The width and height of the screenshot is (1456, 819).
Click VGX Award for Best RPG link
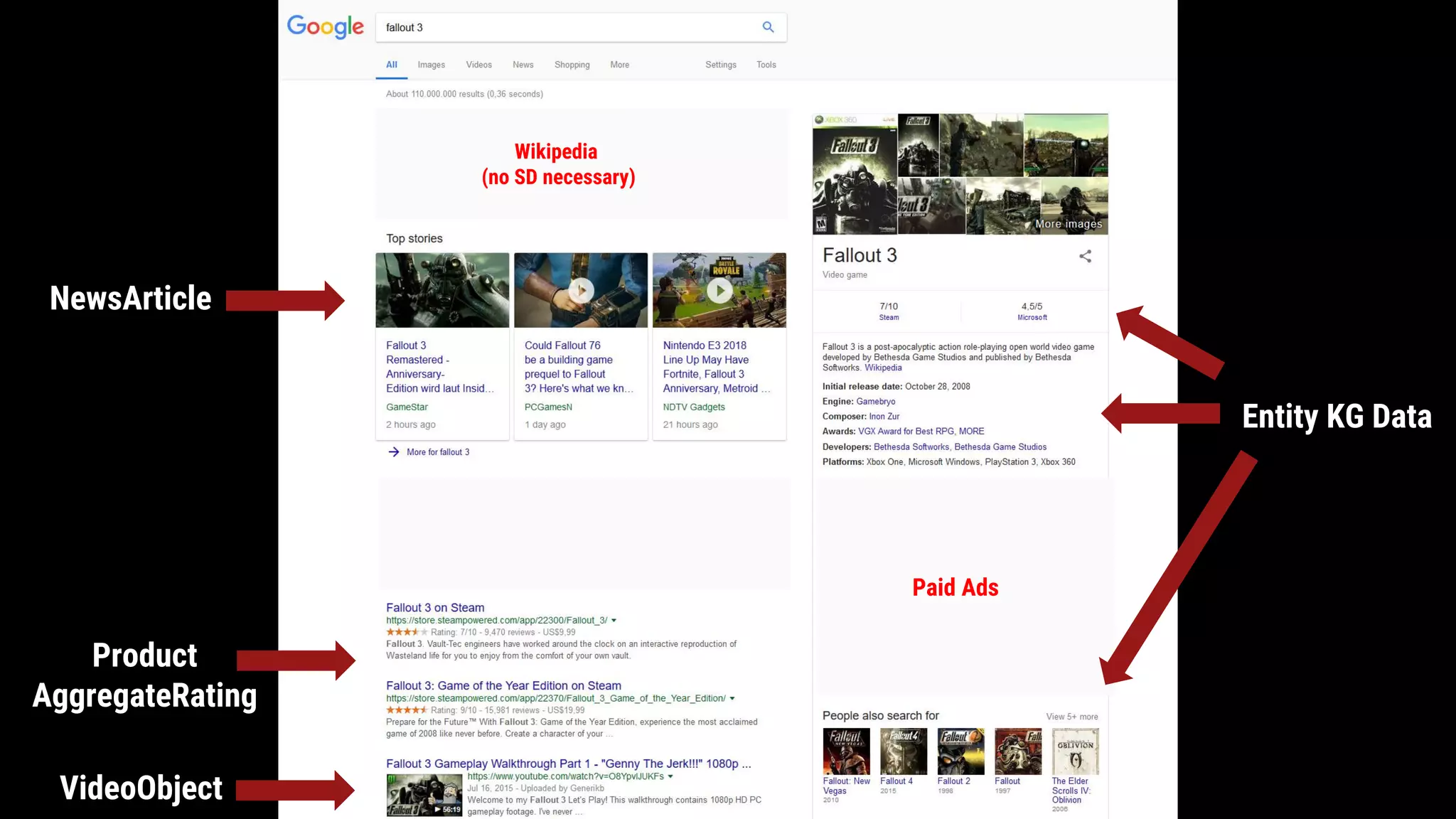pyautogui.click(x=906, y=432)
